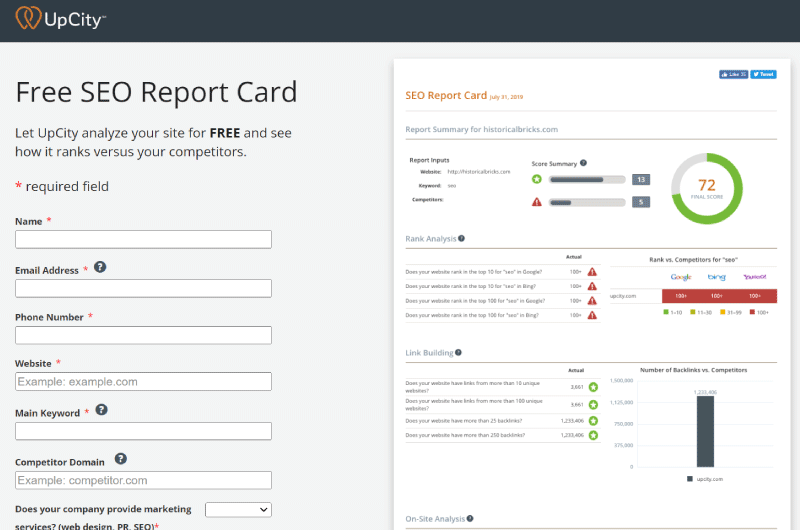Open Email Address help icon
Viewport: 800px width, 530px height.
click(x=100, y=267)
